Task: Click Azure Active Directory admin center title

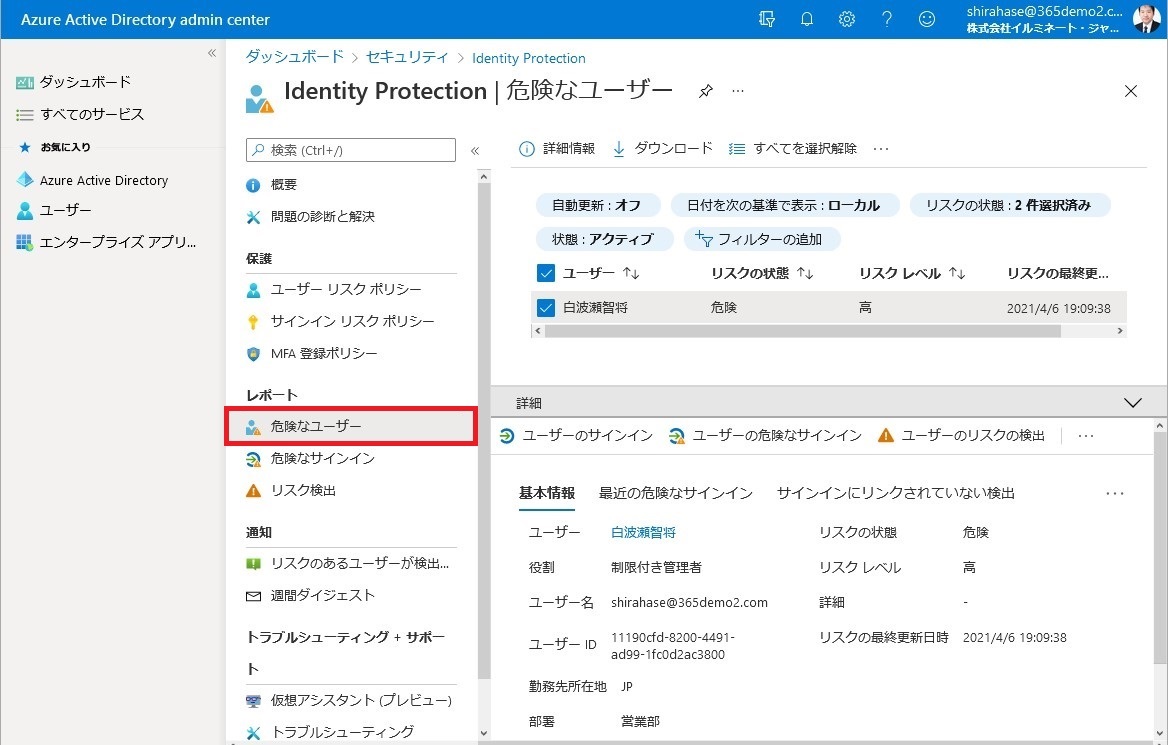Action: (x=145, y=19)
